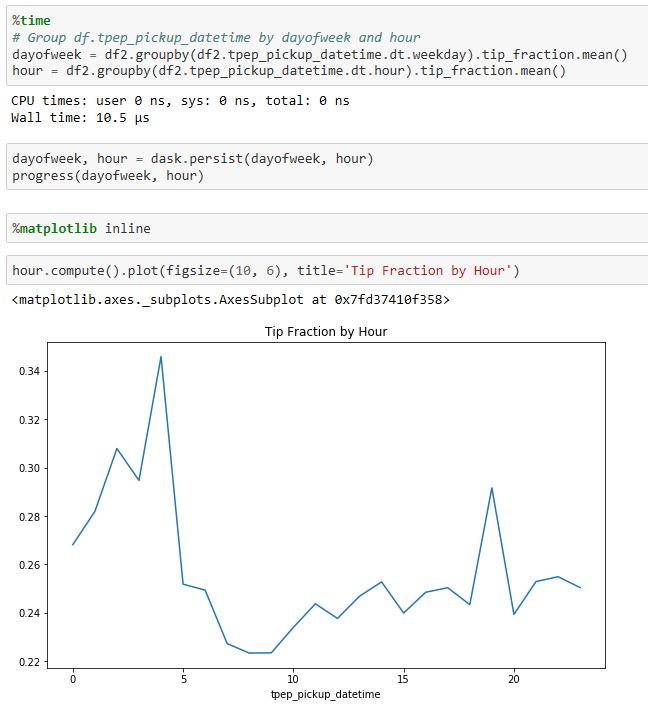
Task: Click the x-axis tick label 10
Action: [293, 678]
